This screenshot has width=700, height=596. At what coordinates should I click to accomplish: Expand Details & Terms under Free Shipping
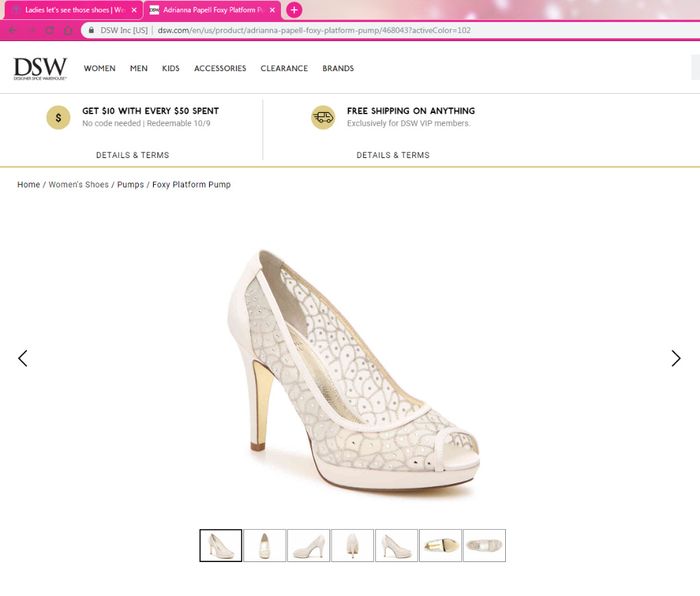393,155
